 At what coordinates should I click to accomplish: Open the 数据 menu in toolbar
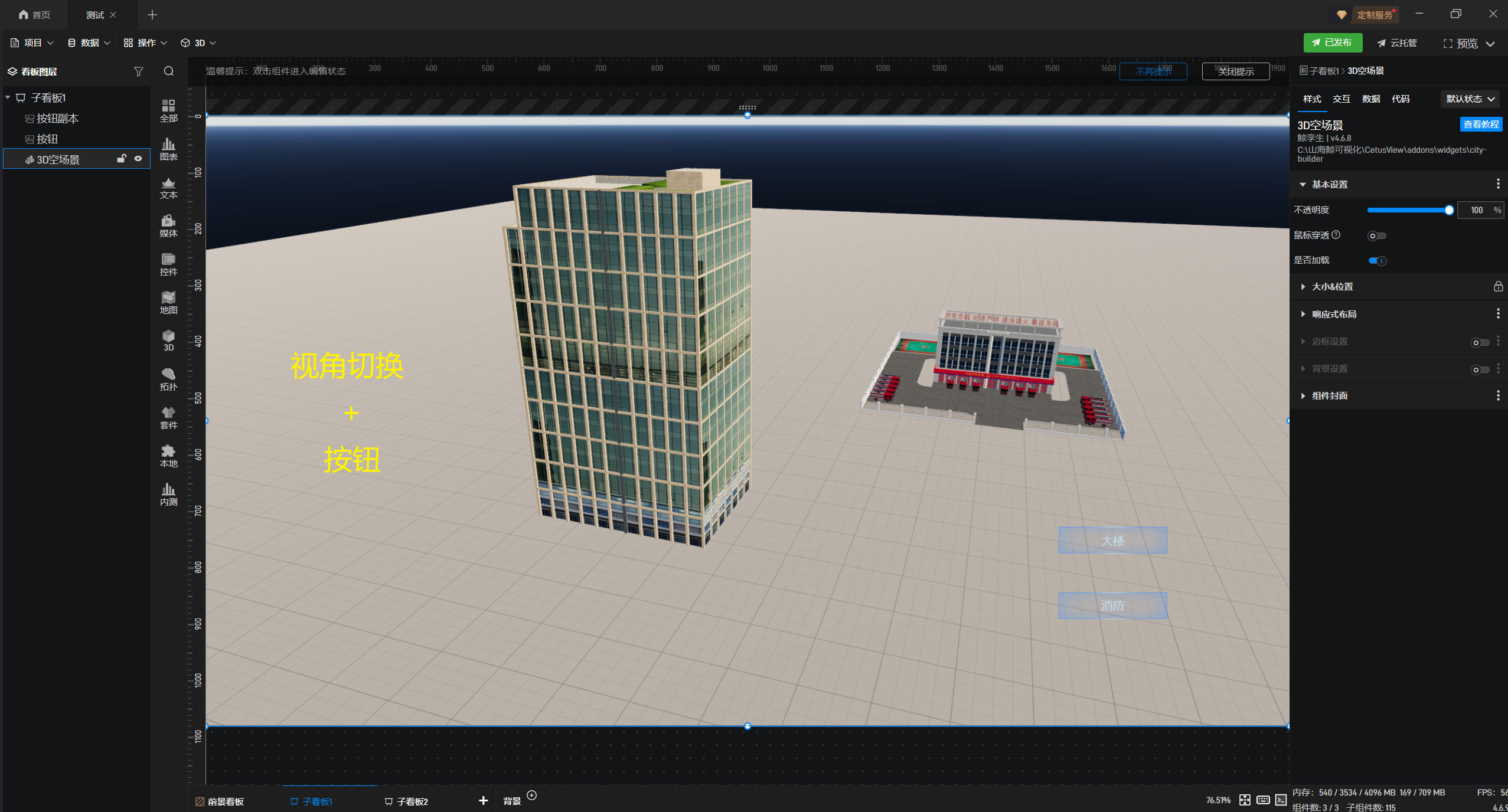pyautogui.click(x=89, y=43)
